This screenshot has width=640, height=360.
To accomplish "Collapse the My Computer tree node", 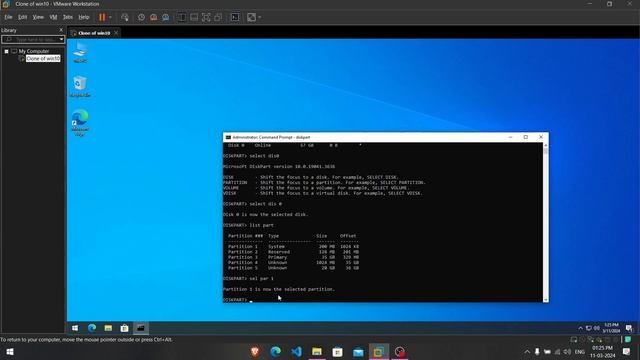I will point(7,51).
